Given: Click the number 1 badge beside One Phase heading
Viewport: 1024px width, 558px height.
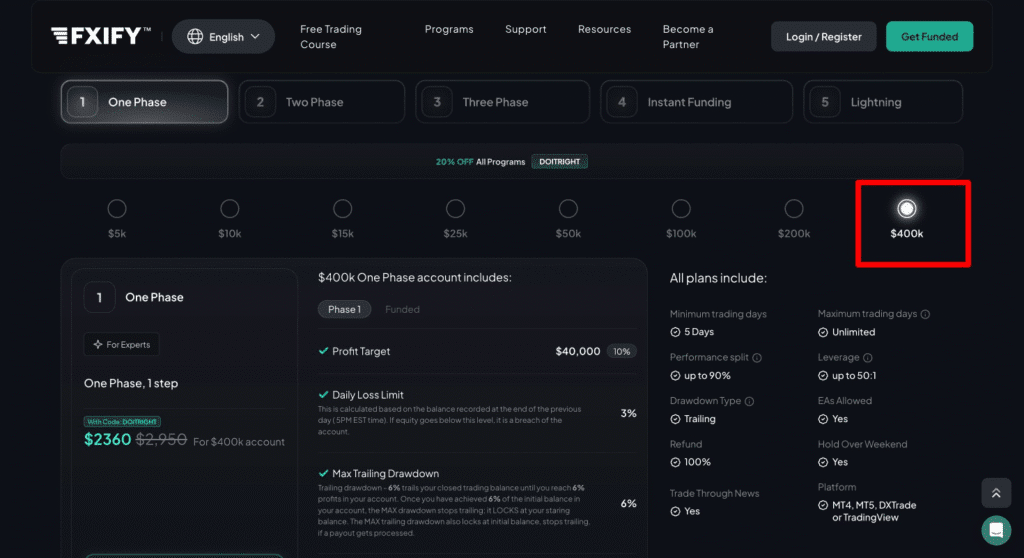Looking at the screenshot, I should (99, 297).
